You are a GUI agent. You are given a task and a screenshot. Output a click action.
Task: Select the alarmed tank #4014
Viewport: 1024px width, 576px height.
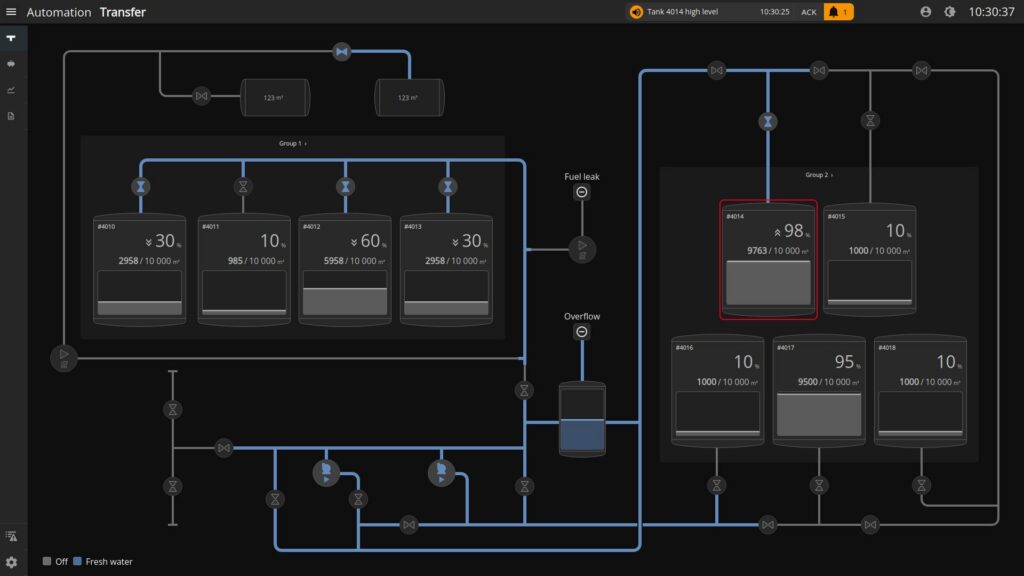768,259
